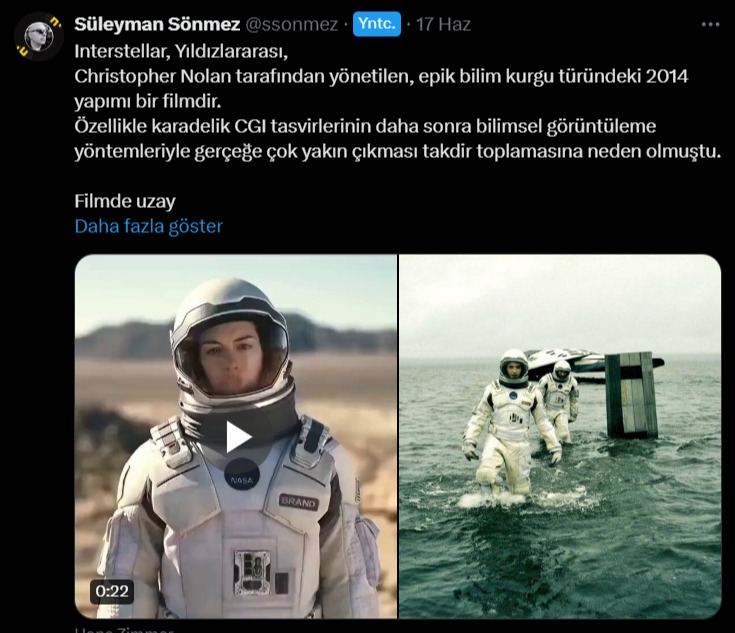Click the Filmde uzay text line
Viewport: 735px width, 633px height.
125,201
